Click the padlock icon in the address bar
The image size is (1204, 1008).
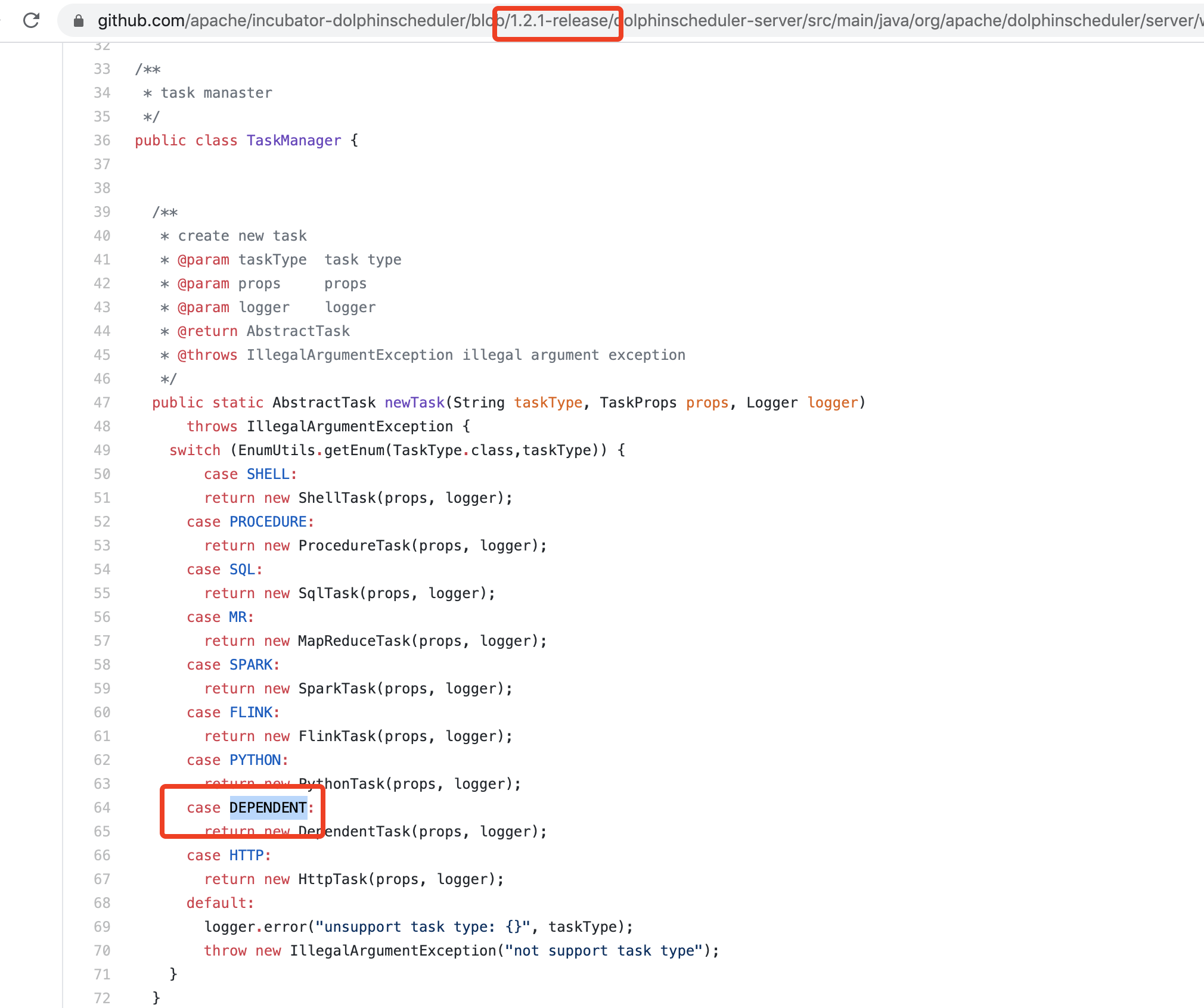[x=78, y=20]
